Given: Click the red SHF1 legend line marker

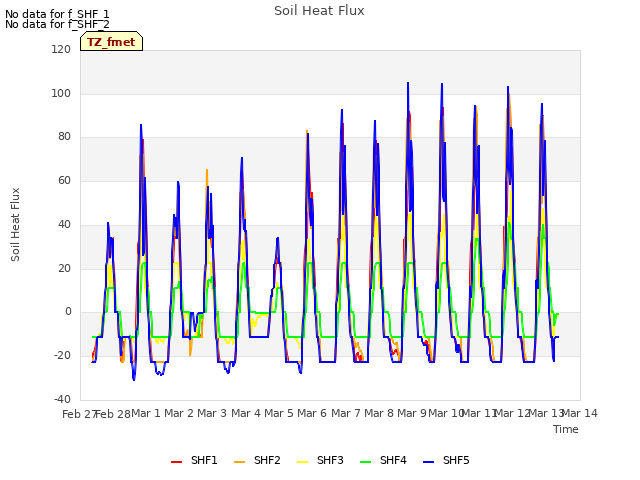Looking at the screenshot, I should (176, 462).
